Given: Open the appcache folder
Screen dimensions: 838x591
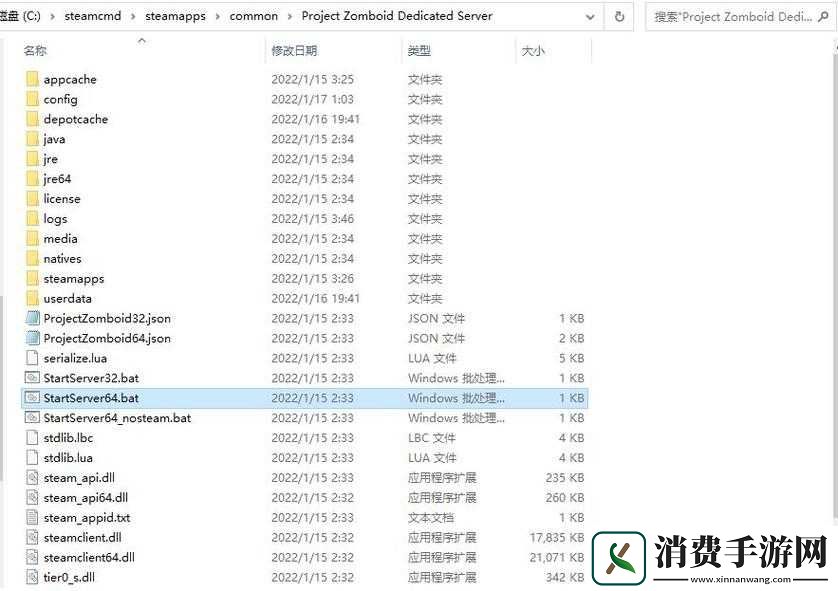Looking at the screenshot, I should coord(68,79).
